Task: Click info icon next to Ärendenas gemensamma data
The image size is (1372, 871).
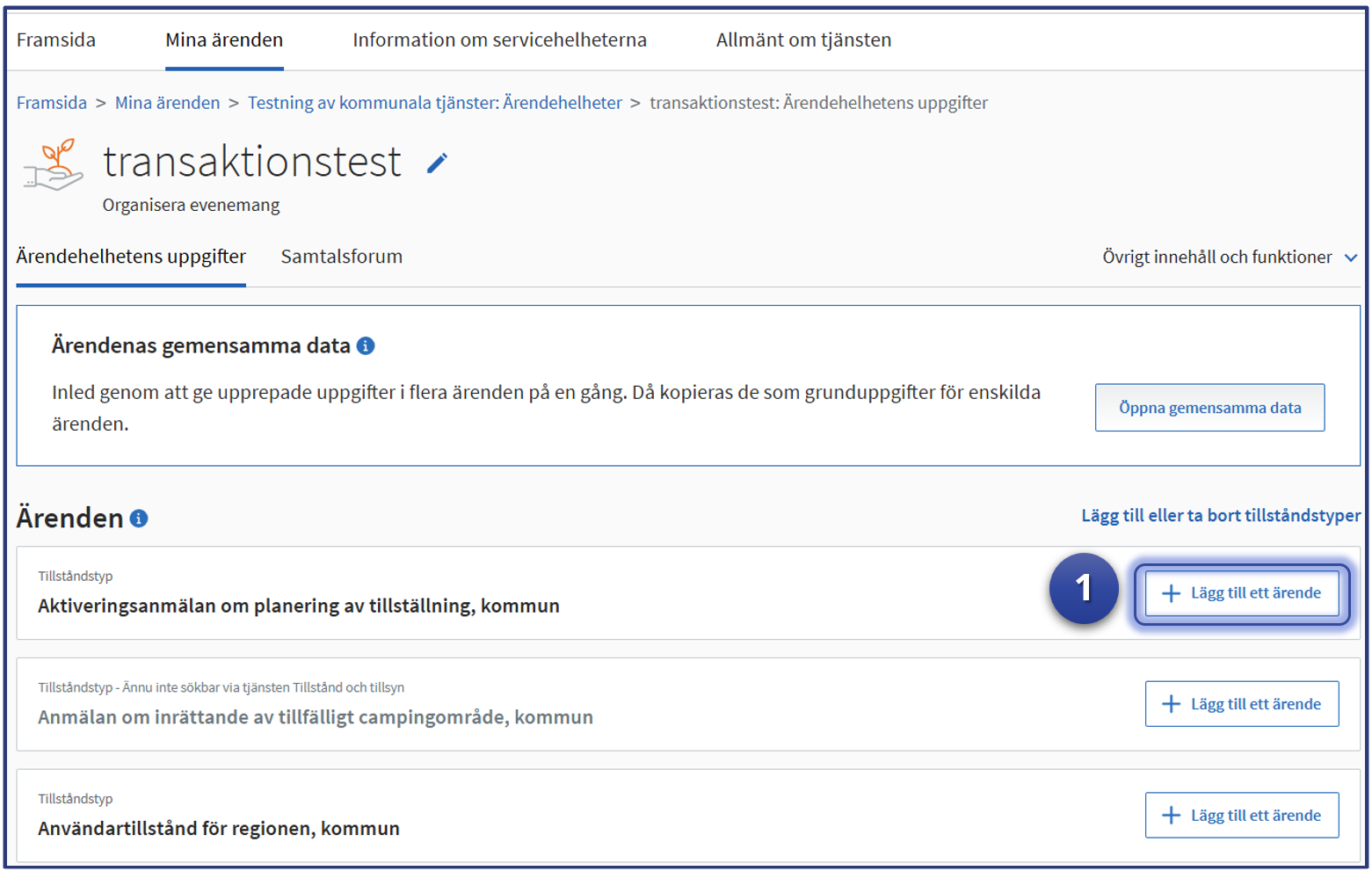Action: 366,346
